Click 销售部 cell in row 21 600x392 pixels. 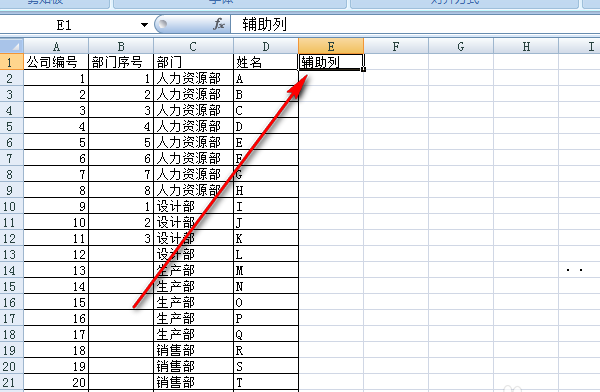[193, 382]
